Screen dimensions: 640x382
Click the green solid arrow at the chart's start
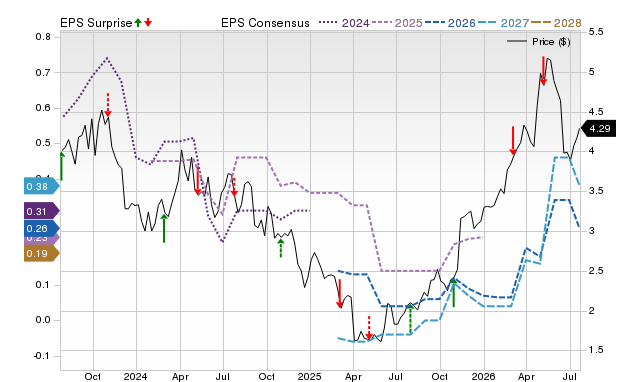[62, 166]
